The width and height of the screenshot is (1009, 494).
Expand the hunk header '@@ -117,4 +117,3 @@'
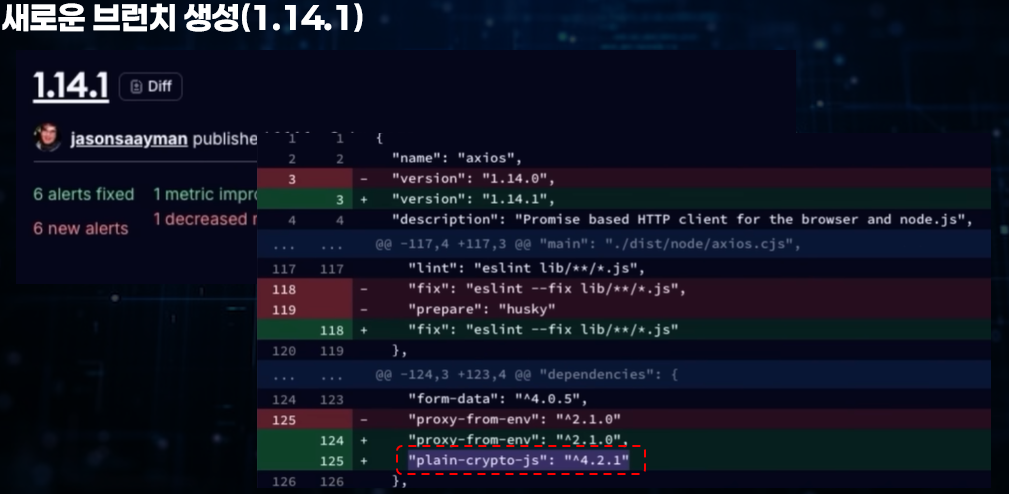click(624, 244)
